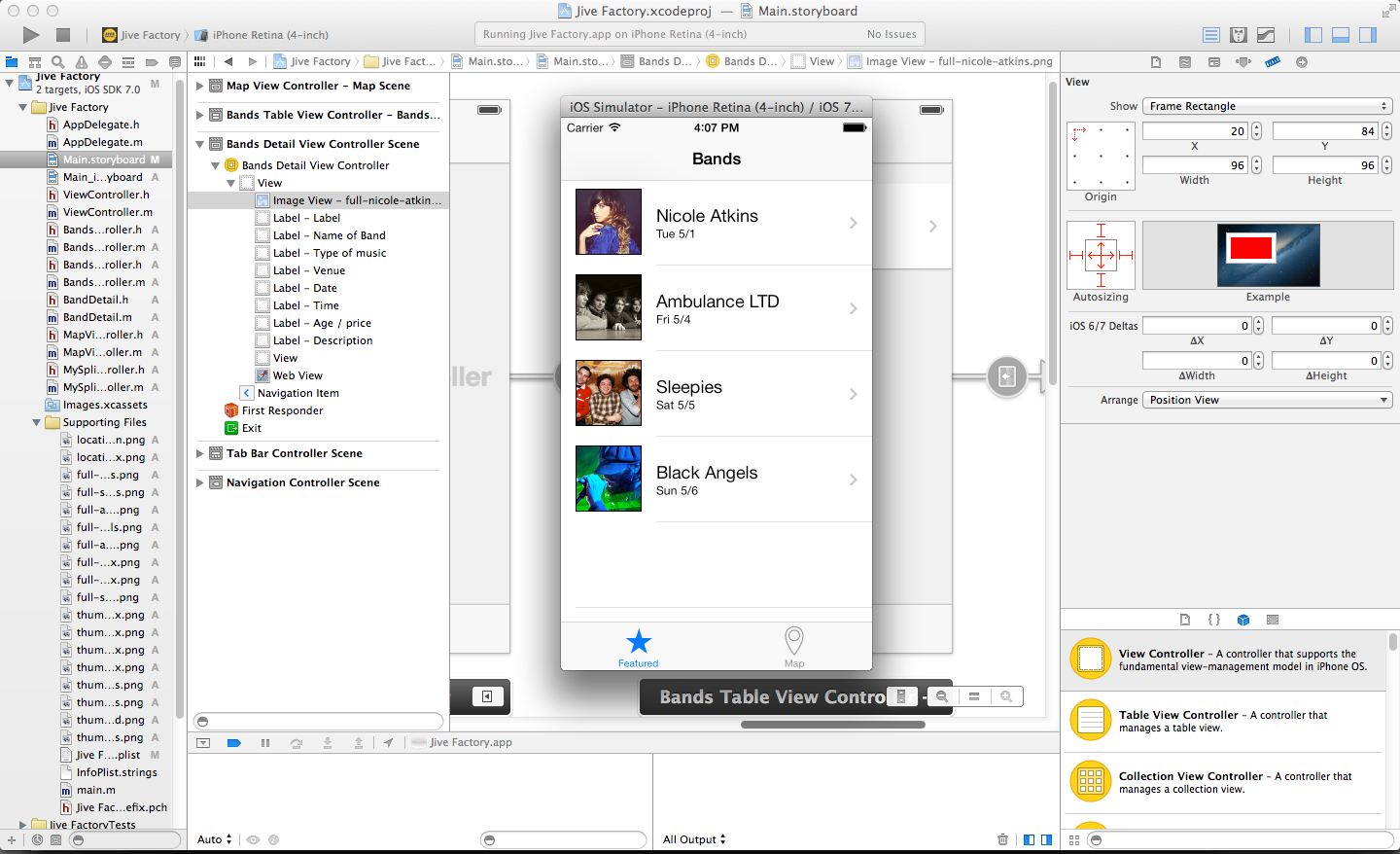The height and width of the screenshot is (854, 1400).
Task: Go back in the editor history
Action: coord(228,61)
